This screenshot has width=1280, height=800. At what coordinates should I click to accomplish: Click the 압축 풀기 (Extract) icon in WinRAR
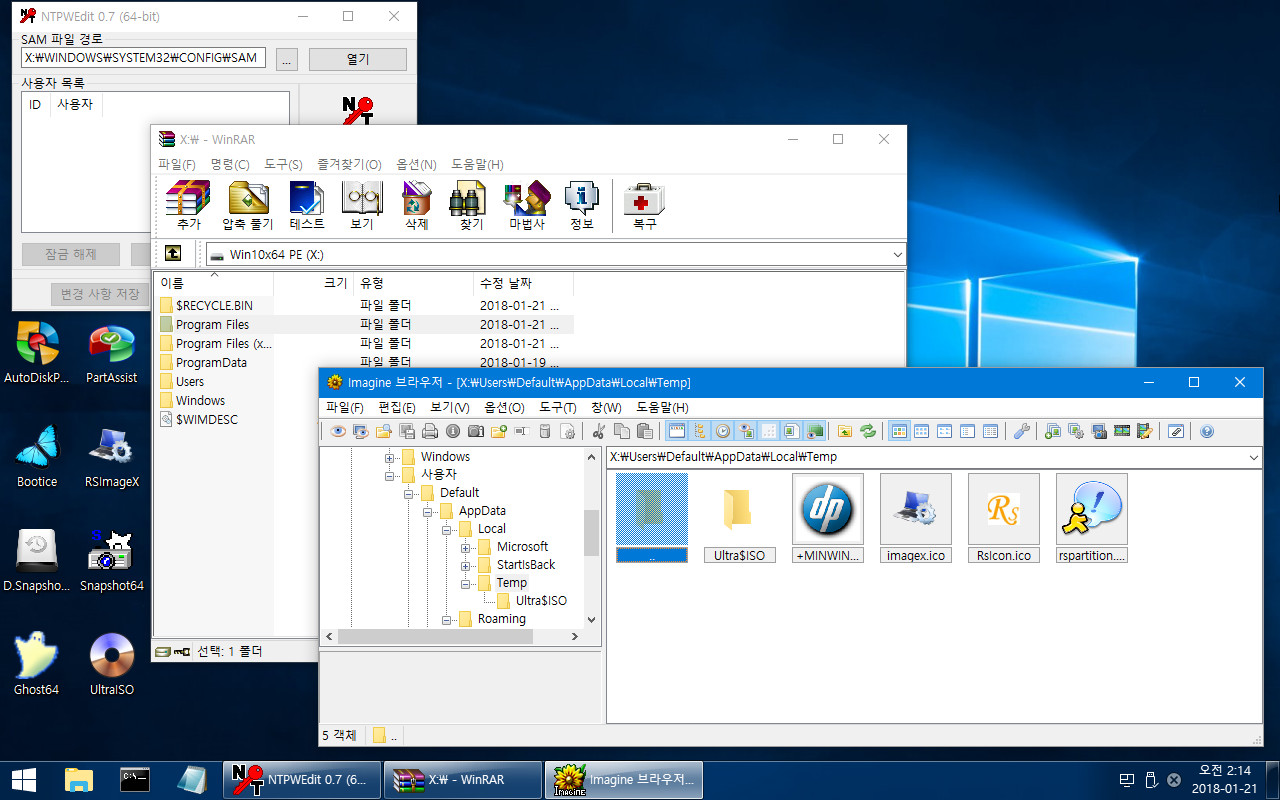(x=247, y=205)
